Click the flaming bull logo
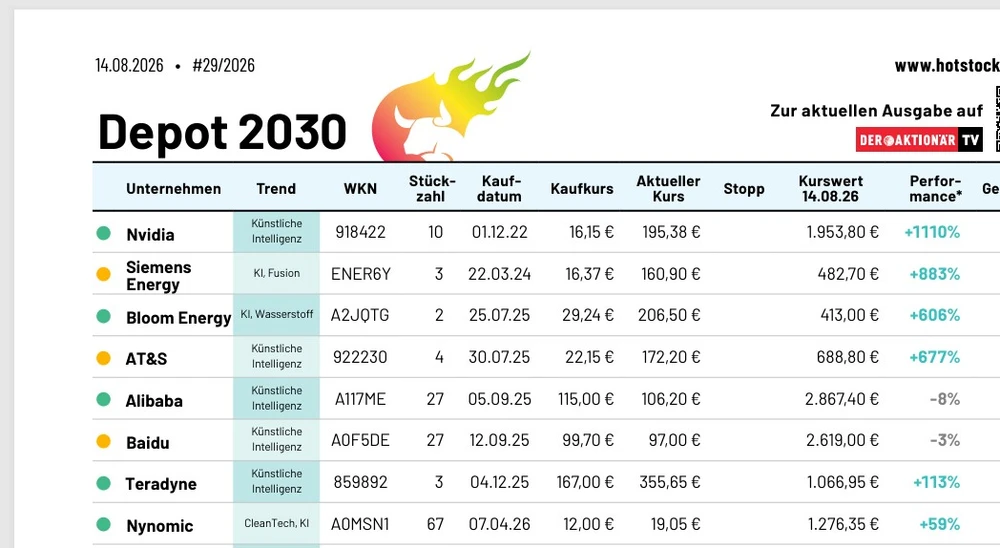This screenshot has height=548, width=1000. coord(450,107)
